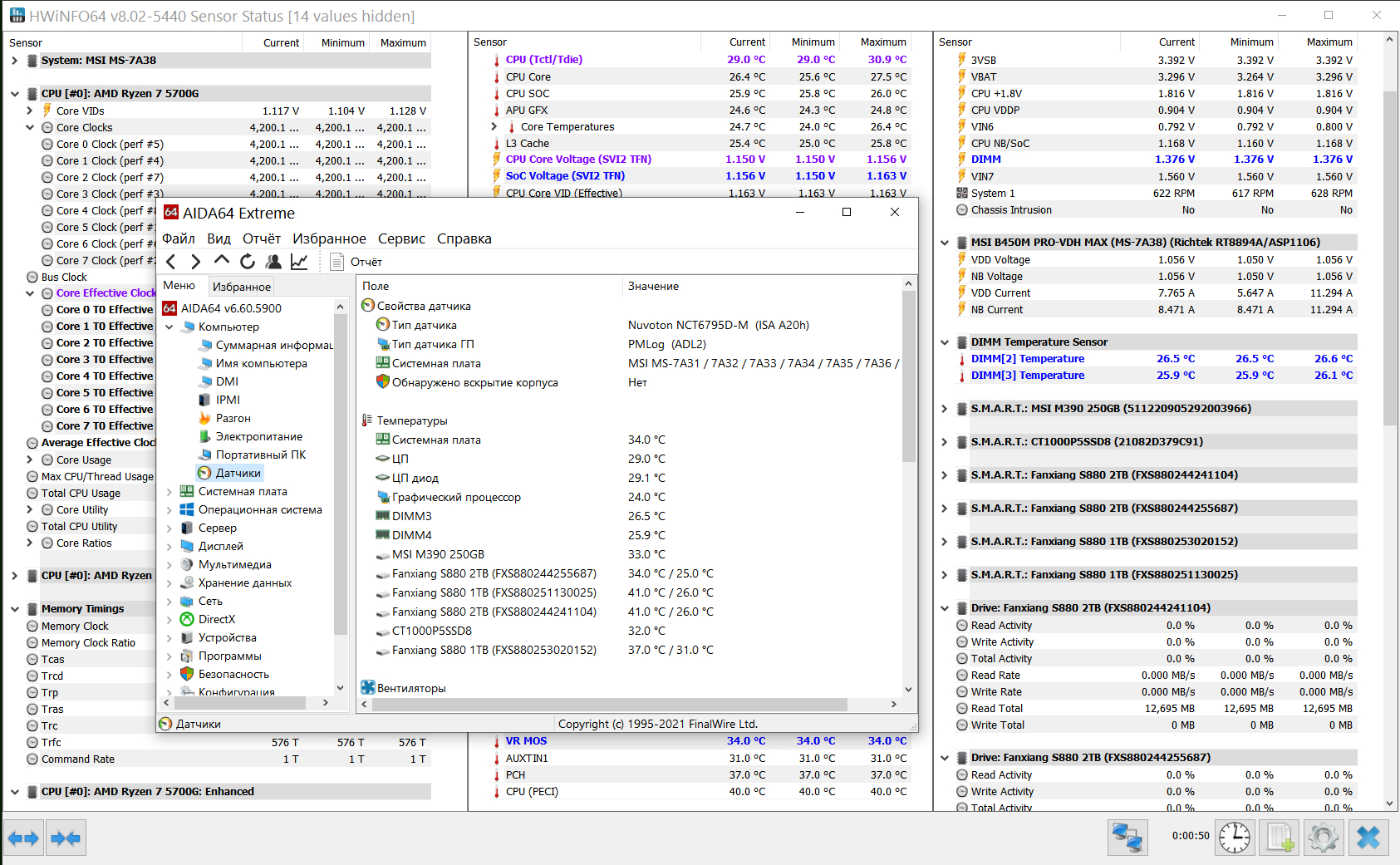Open the AIDA64 graph toolbar icon
The height and width of the screenshot is (865, 1400).
(x=299, y=262)
